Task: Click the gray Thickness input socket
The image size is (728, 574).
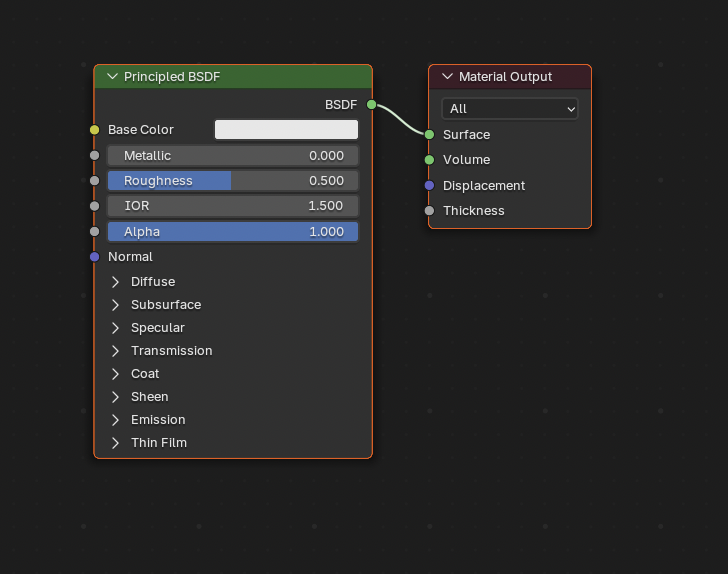Action: click(x=429, y=211)
